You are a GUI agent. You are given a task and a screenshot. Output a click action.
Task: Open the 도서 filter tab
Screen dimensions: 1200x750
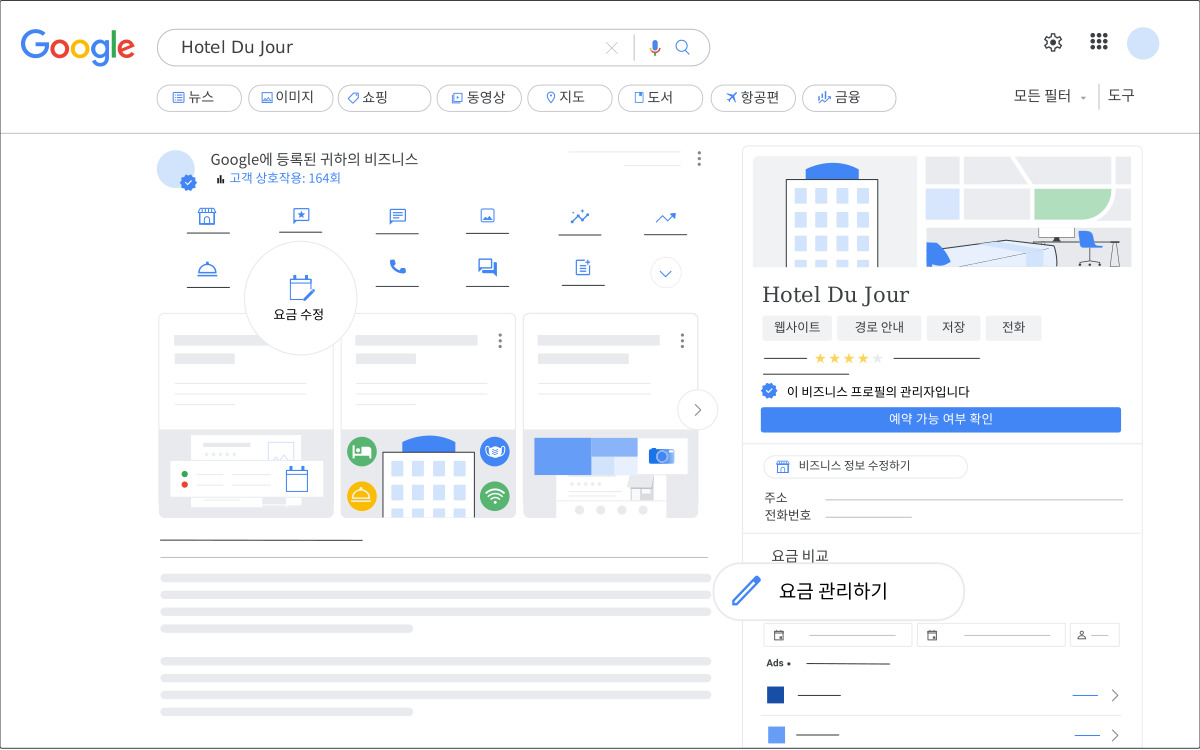coord(661,98)
